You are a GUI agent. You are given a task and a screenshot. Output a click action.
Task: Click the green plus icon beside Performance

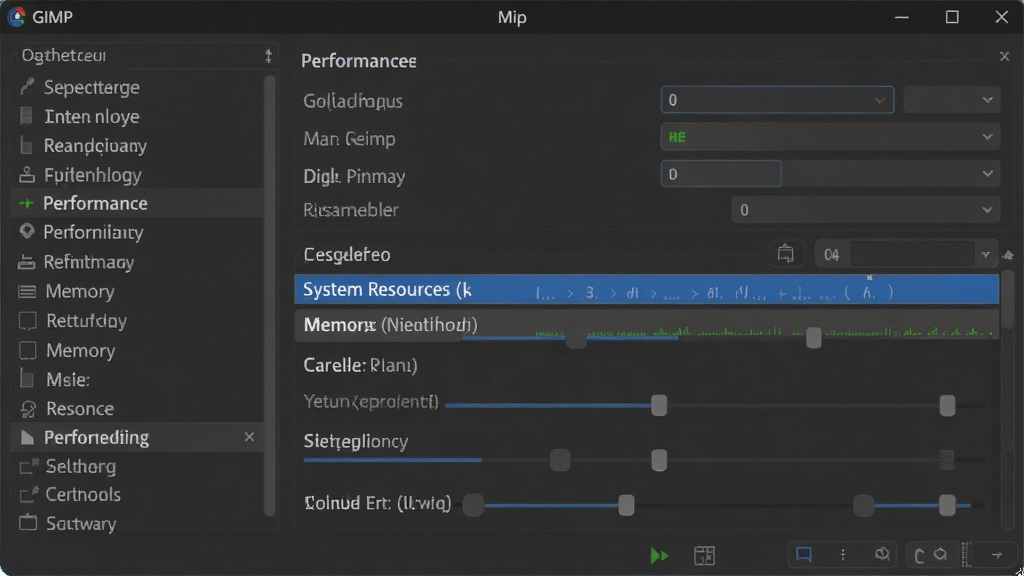click(26, 204)
